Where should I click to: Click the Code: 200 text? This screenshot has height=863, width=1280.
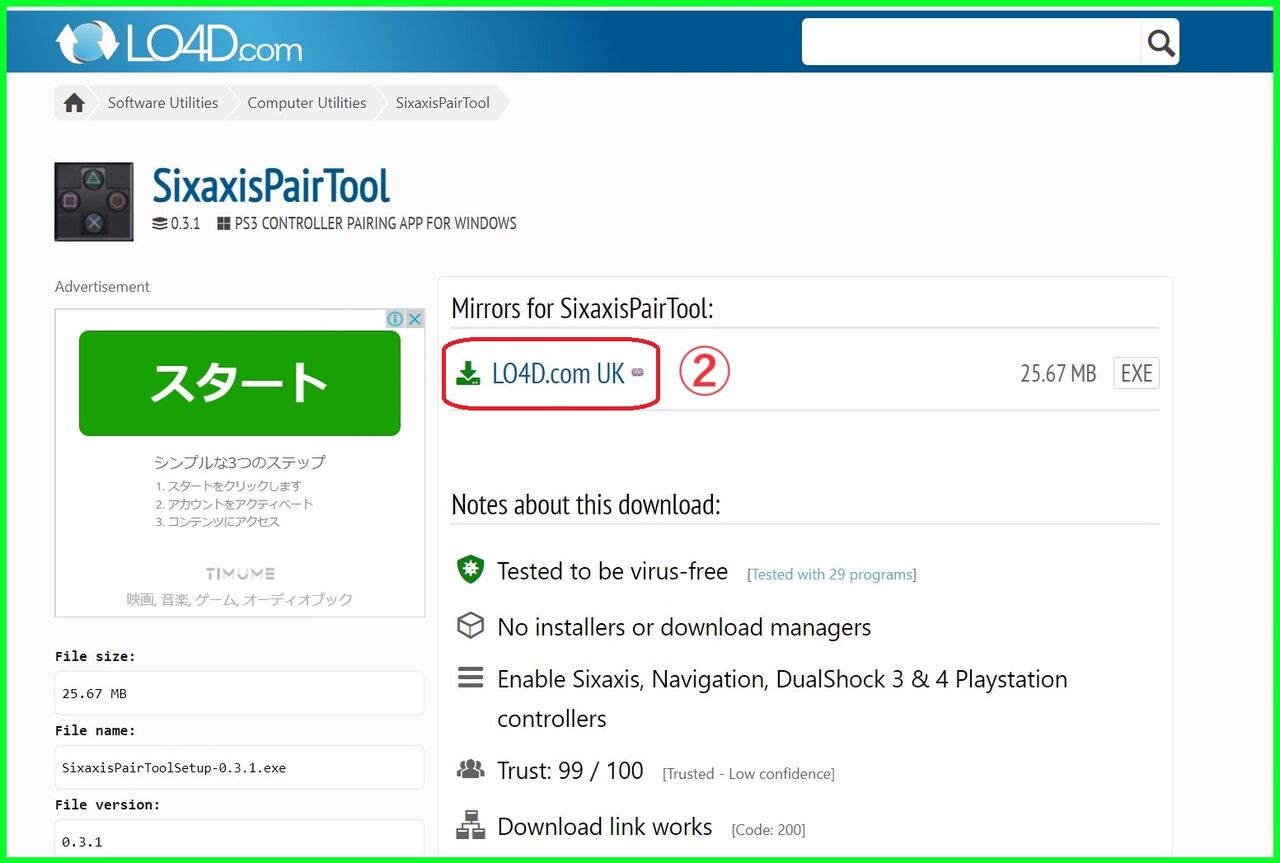coord(768,830)
